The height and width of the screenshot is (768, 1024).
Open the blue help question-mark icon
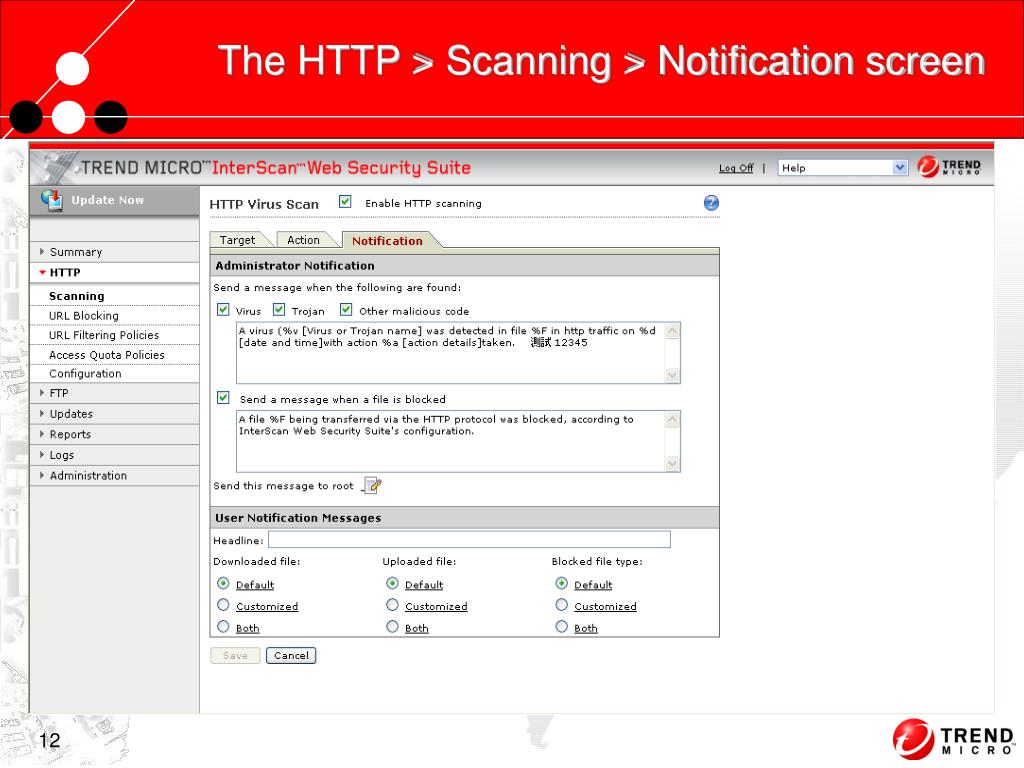click(711, 203)
